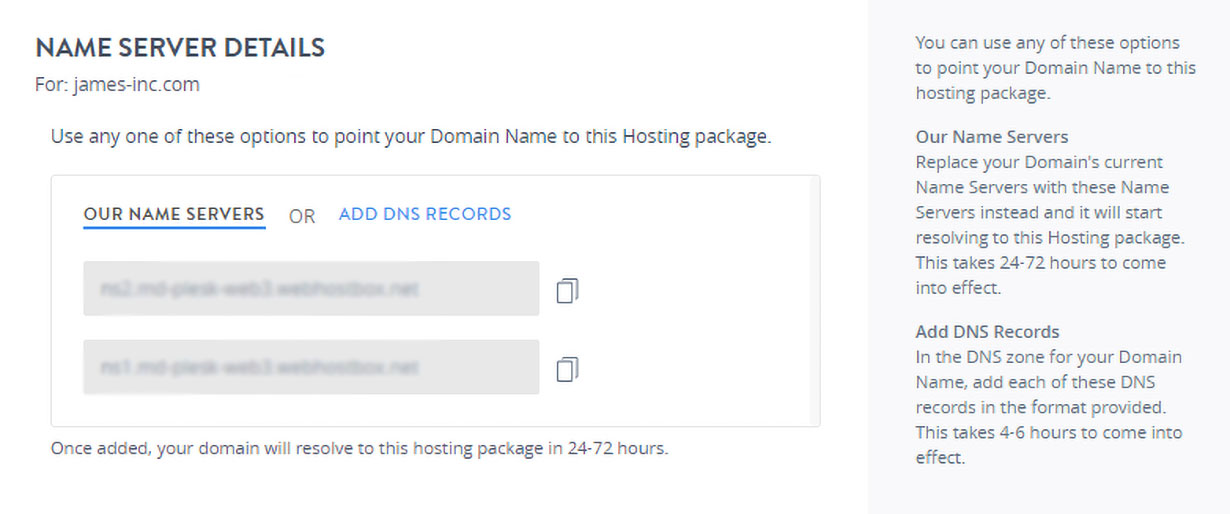Image resolution: width=1230 pixels, height=514 pixels.
Task: Click the OR separator between tabs
Action: click(302, 216)
